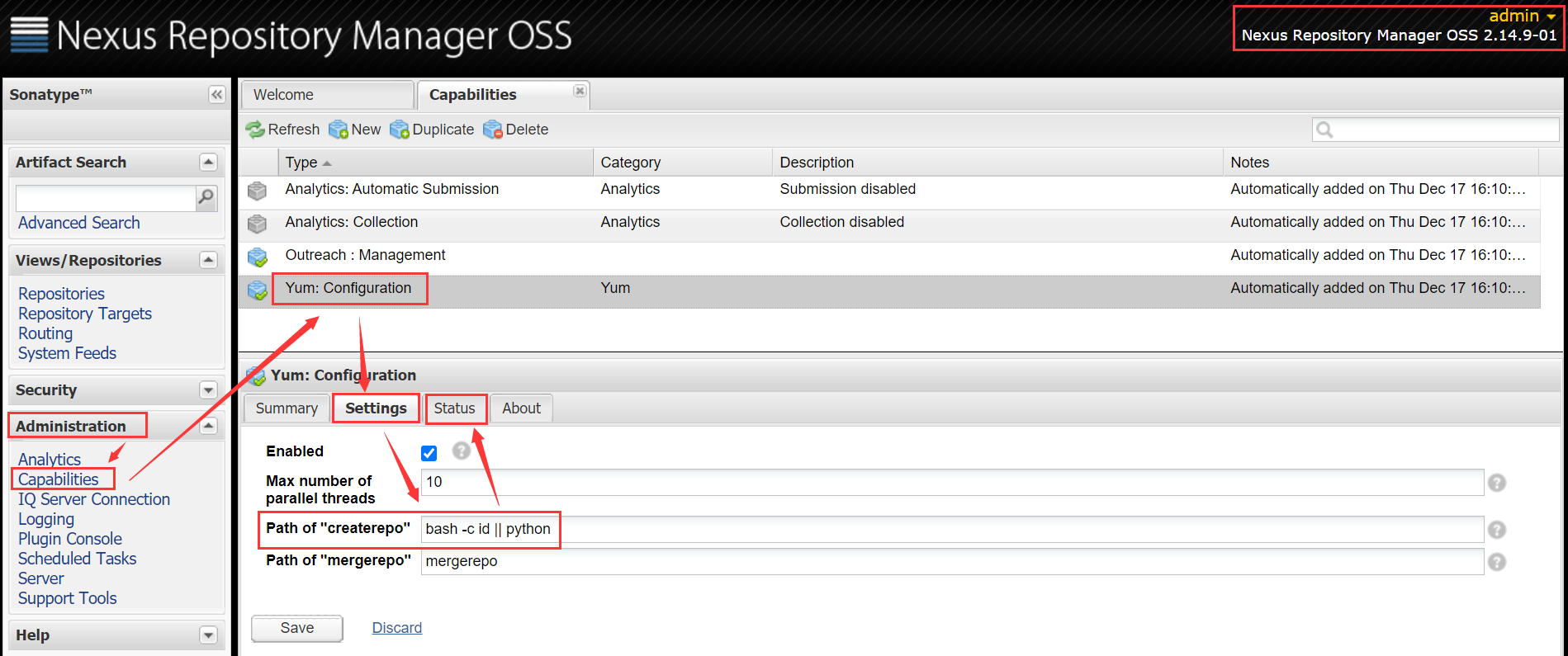Open Server under Administration
Viewport: 1568px width, 656px height.
[x=40, y=578]
